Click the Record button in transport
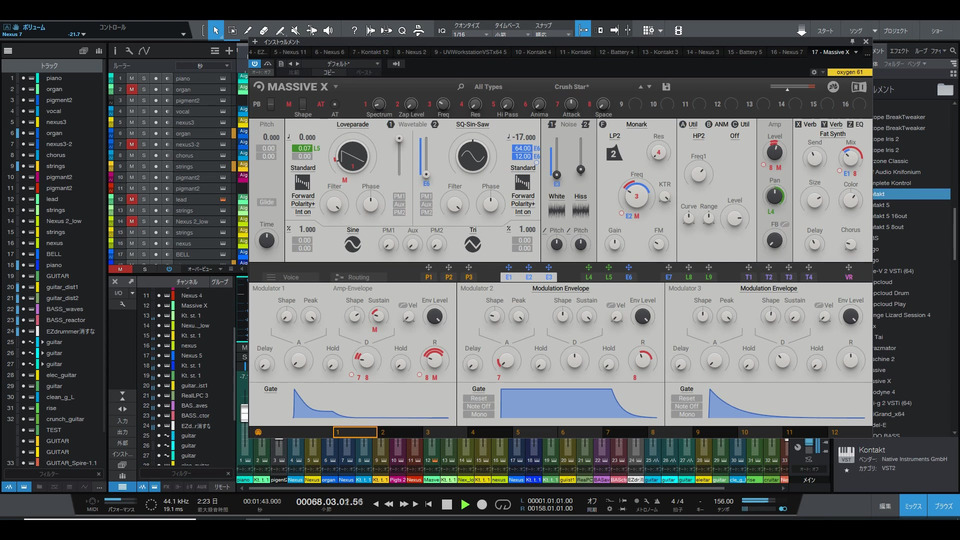The image size is (960, 540). pyautogui.click(x=482, y=504)
